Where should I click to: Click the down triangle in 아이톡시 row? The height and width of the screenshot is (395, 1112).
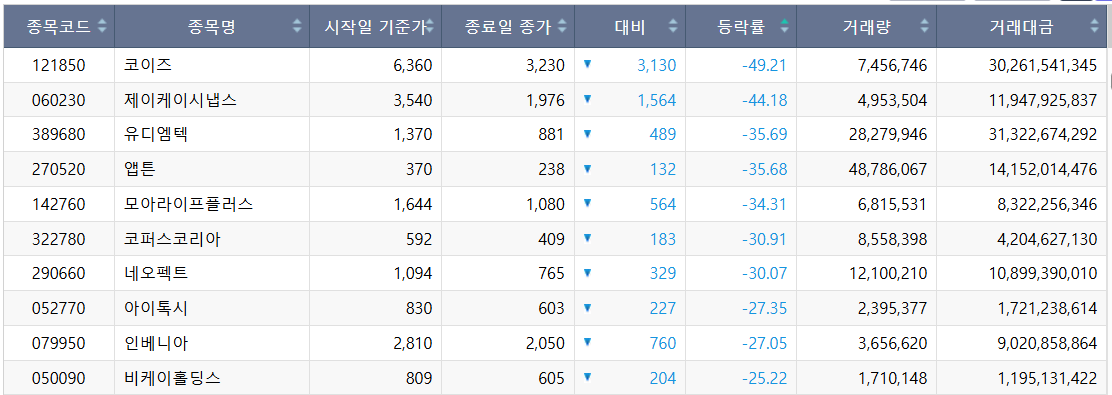(x=587, y=308)
